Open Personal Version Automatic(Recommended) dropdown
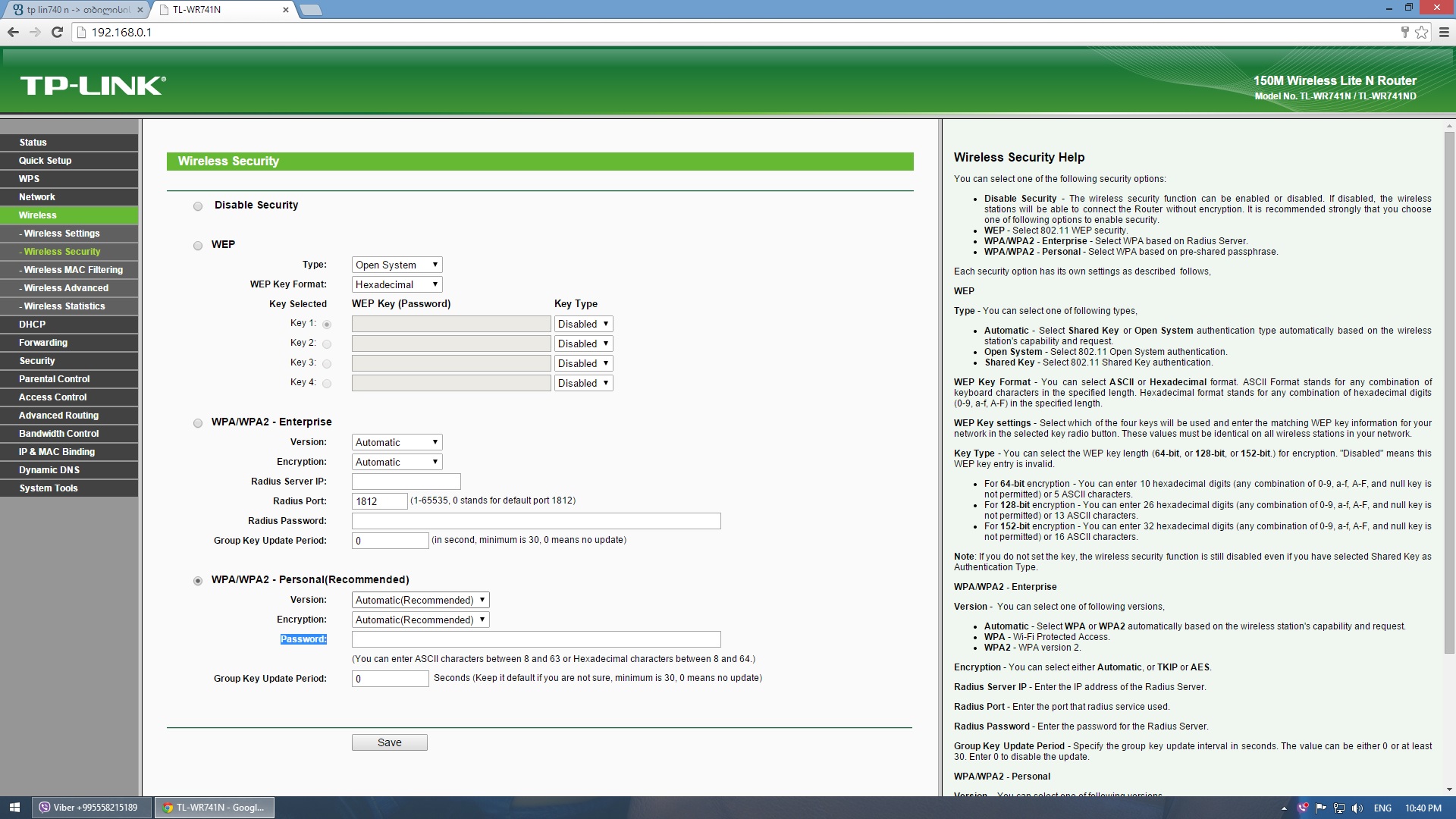This screenshot has width=1456, height=819. [420, 600]
